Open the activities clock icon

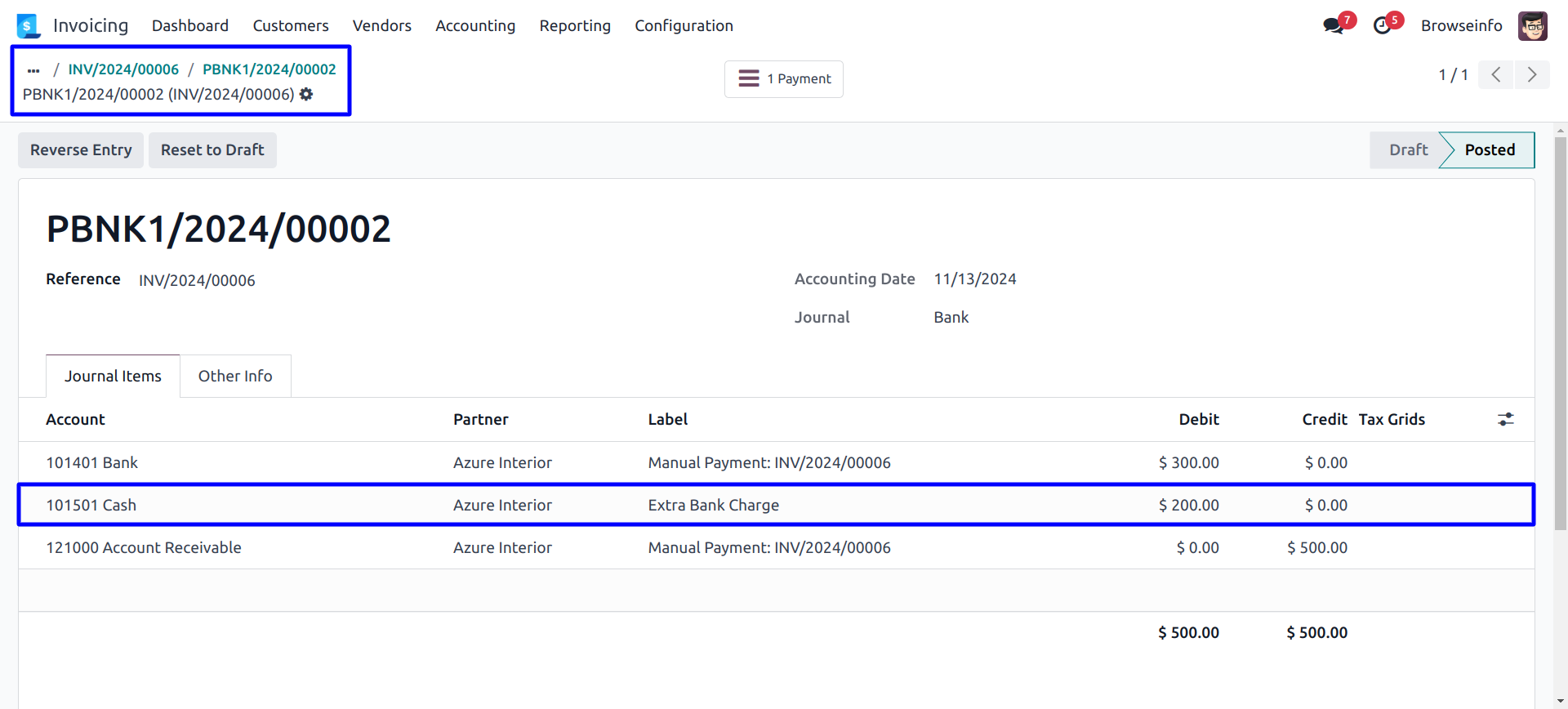tap(1382, 26)
